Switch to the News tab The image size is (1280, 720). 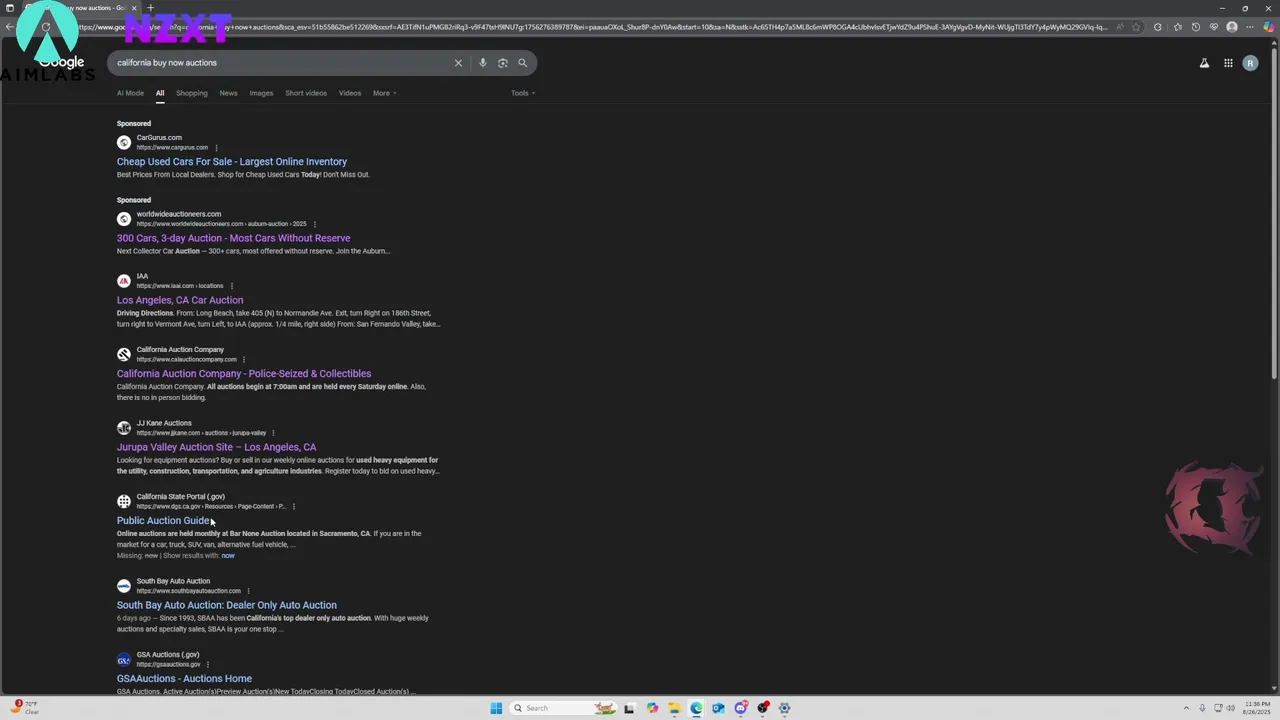[229, 93]
